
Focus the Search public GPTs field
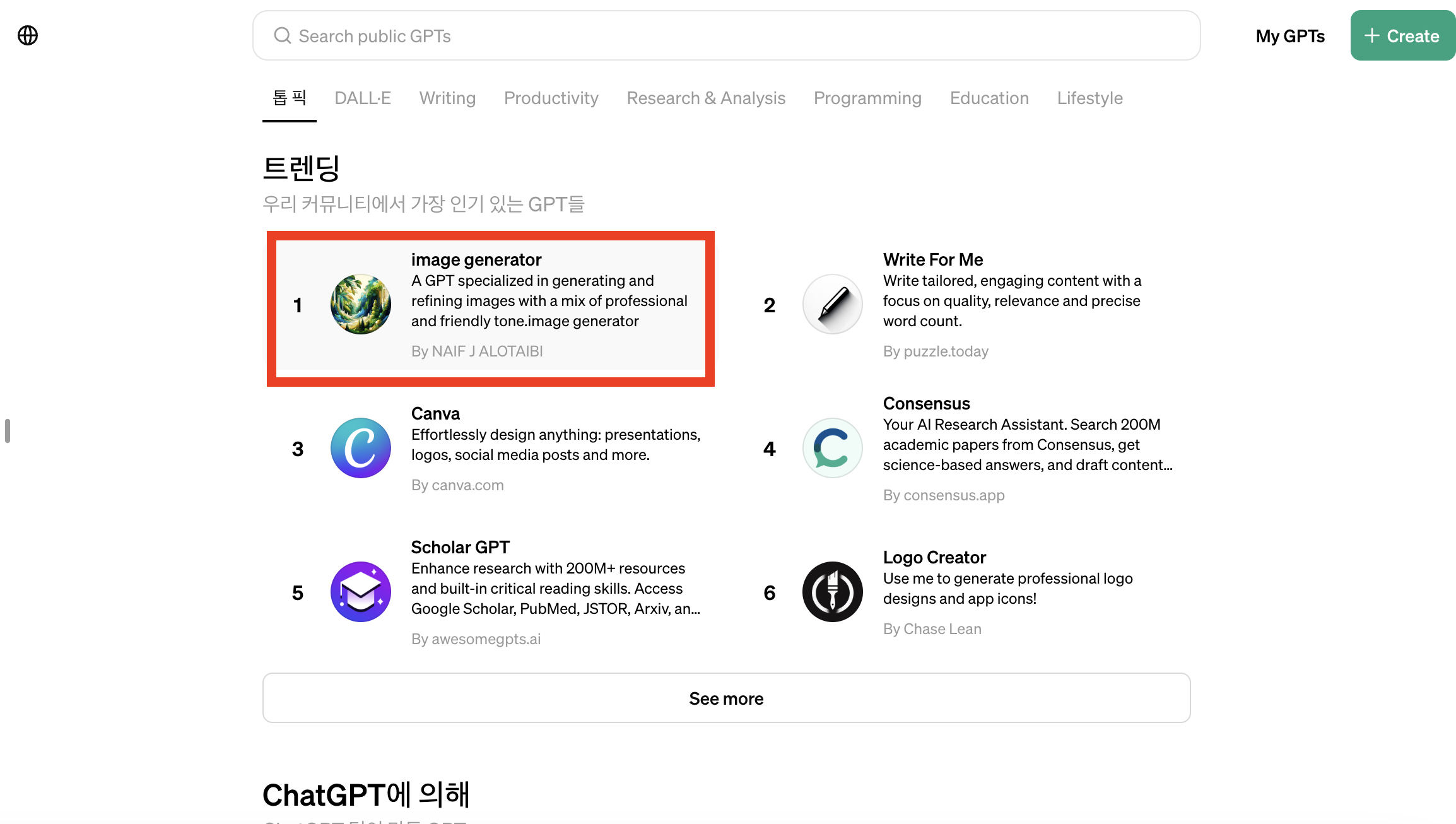pos(725,36)
